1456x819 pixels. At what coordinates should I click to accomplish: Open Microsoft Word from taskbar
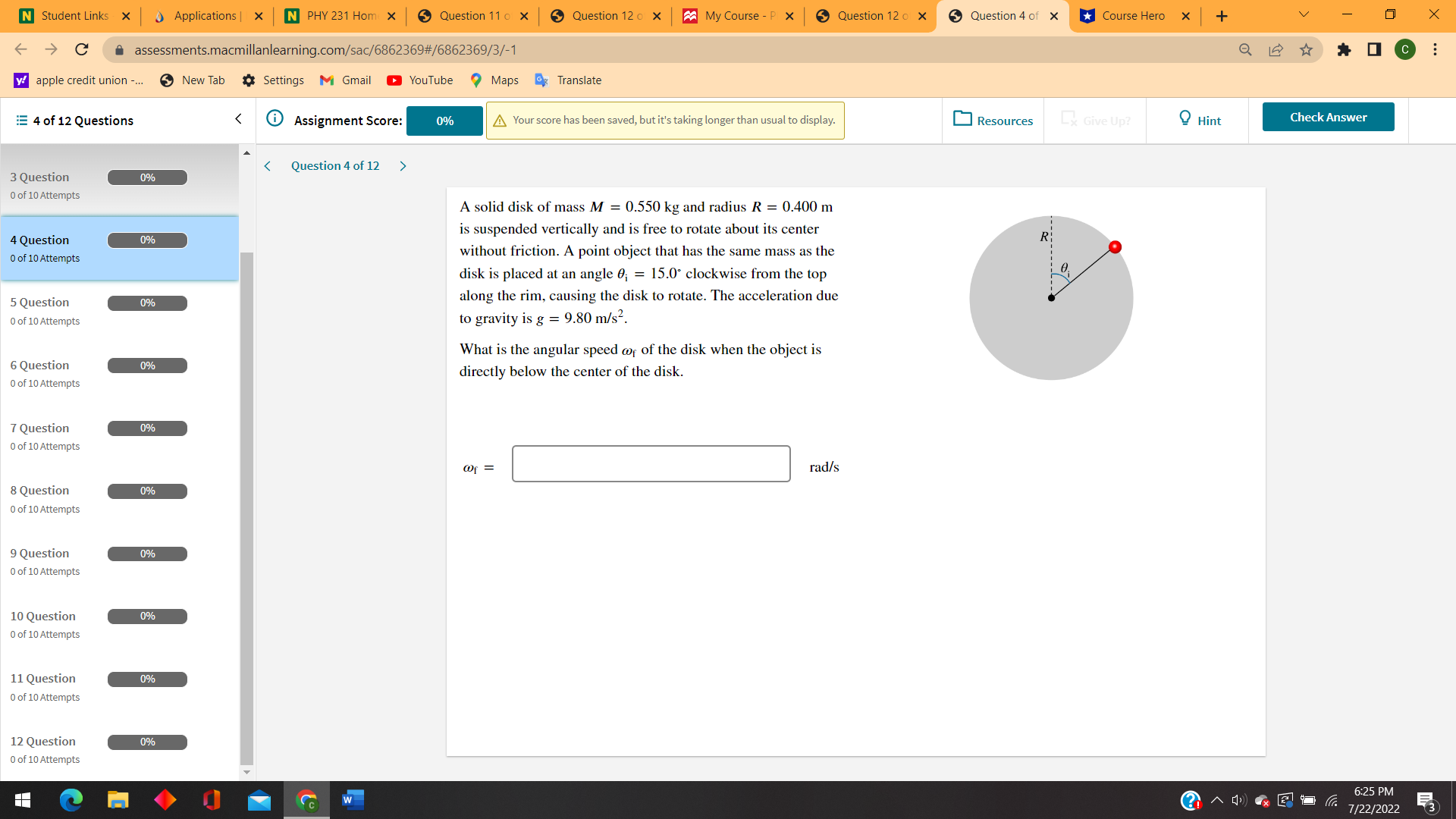(353, 800)
